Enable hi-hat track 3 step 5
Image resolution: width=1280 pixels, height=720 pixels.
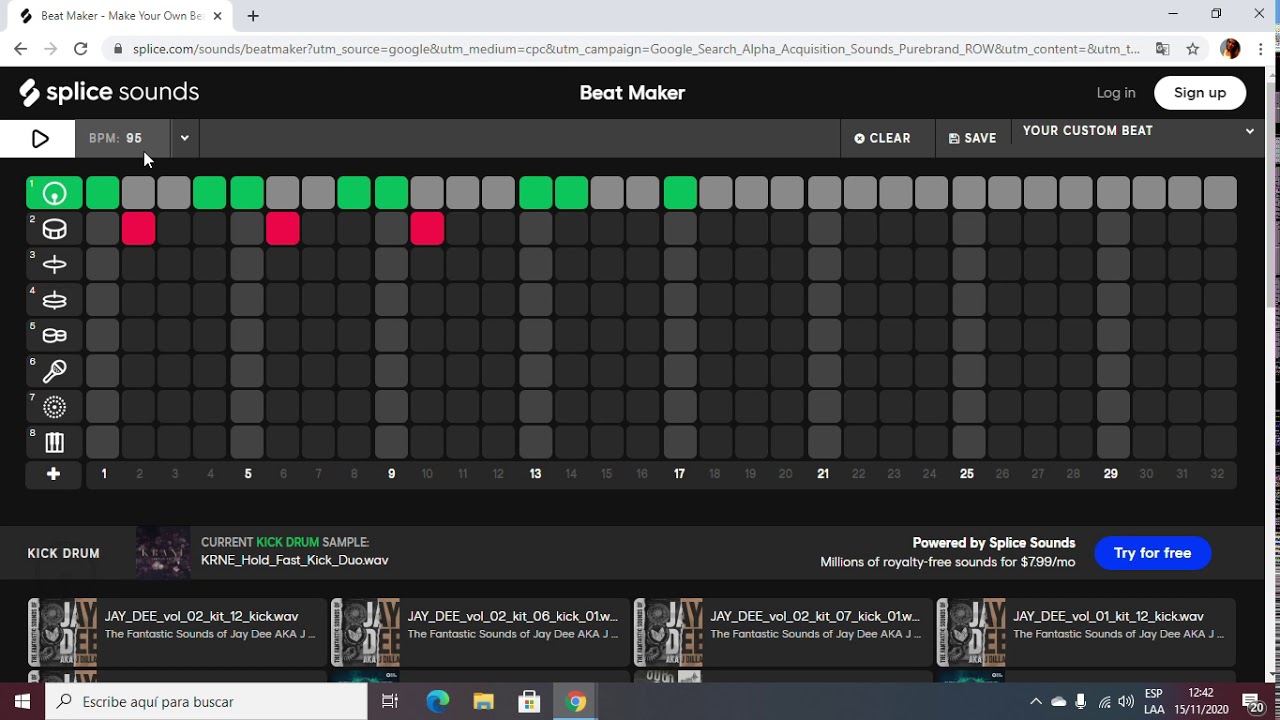point(247,264)
